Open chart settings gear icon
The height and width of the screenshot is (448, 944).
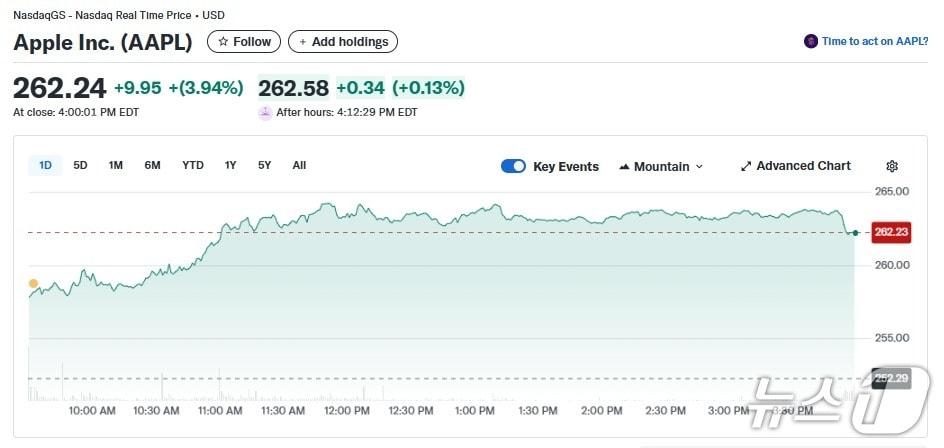point(892,166)
